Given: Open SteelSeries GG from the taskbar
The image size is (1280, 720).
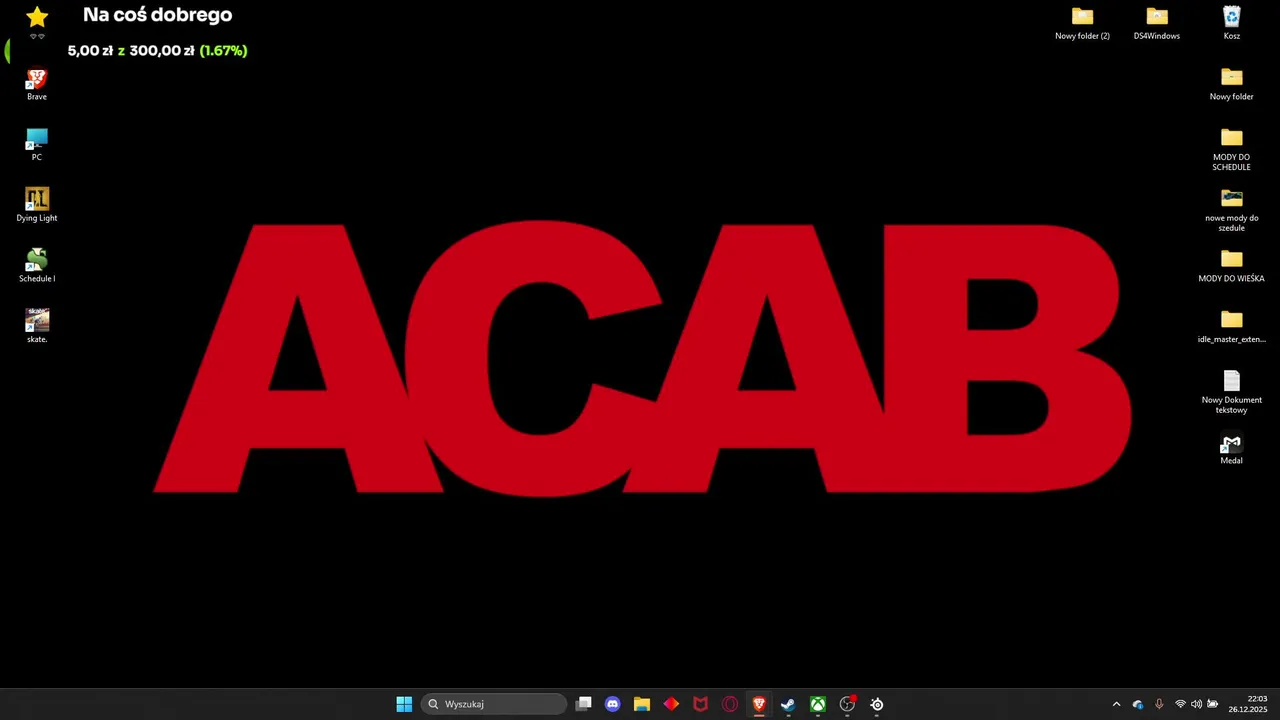Looking at the screenshot, I should click(x=877, y=704).
